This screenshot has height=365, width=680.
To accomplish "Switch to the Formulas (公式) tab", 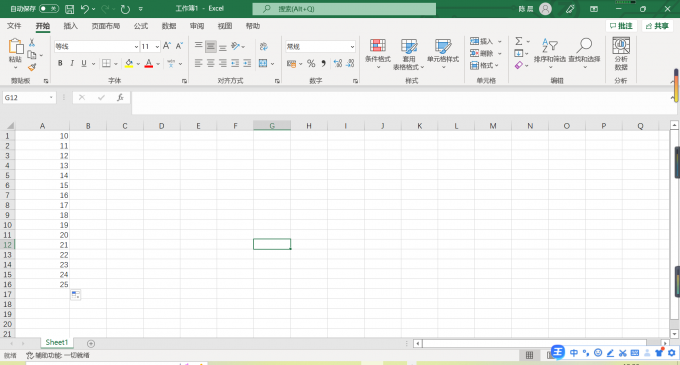I will tap(141, 26).
